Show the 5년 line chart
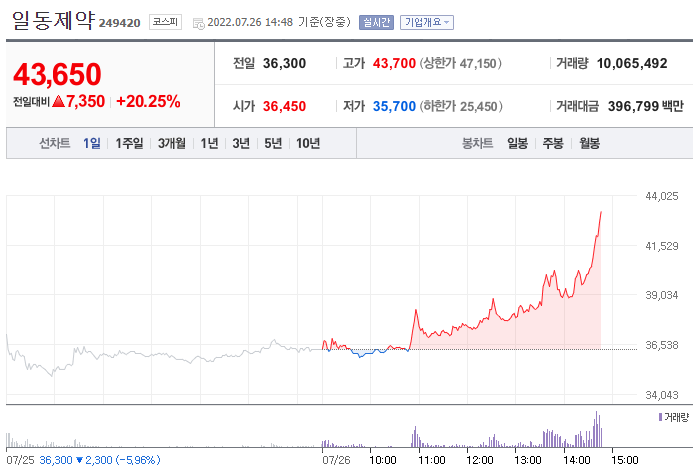The height and width of the screenshot is (475, 693). click(x=273, y=143)
